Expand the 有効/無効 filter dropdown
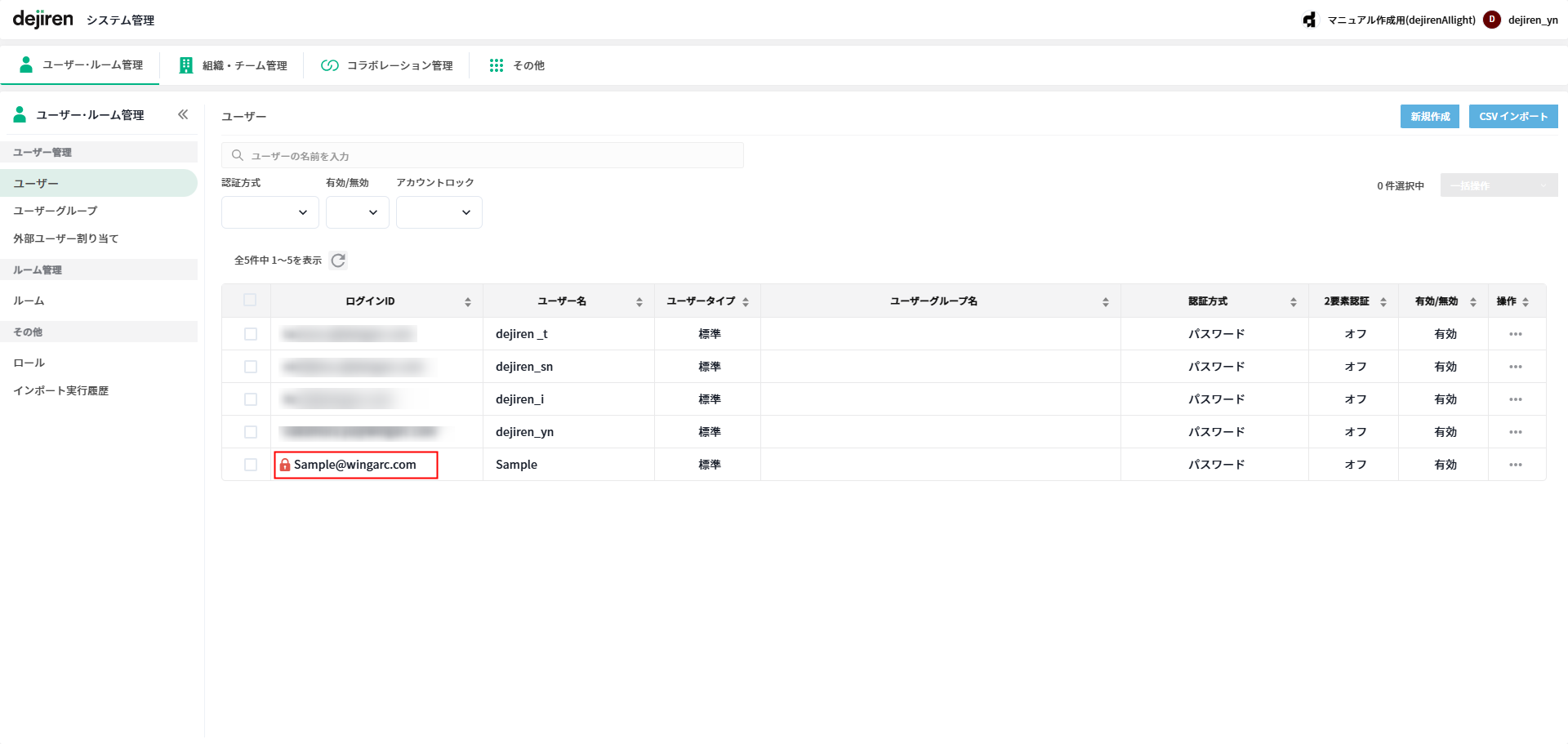The width and height of the screenshot is (1568, 744). pyautogui.click(x=357, y=212)
